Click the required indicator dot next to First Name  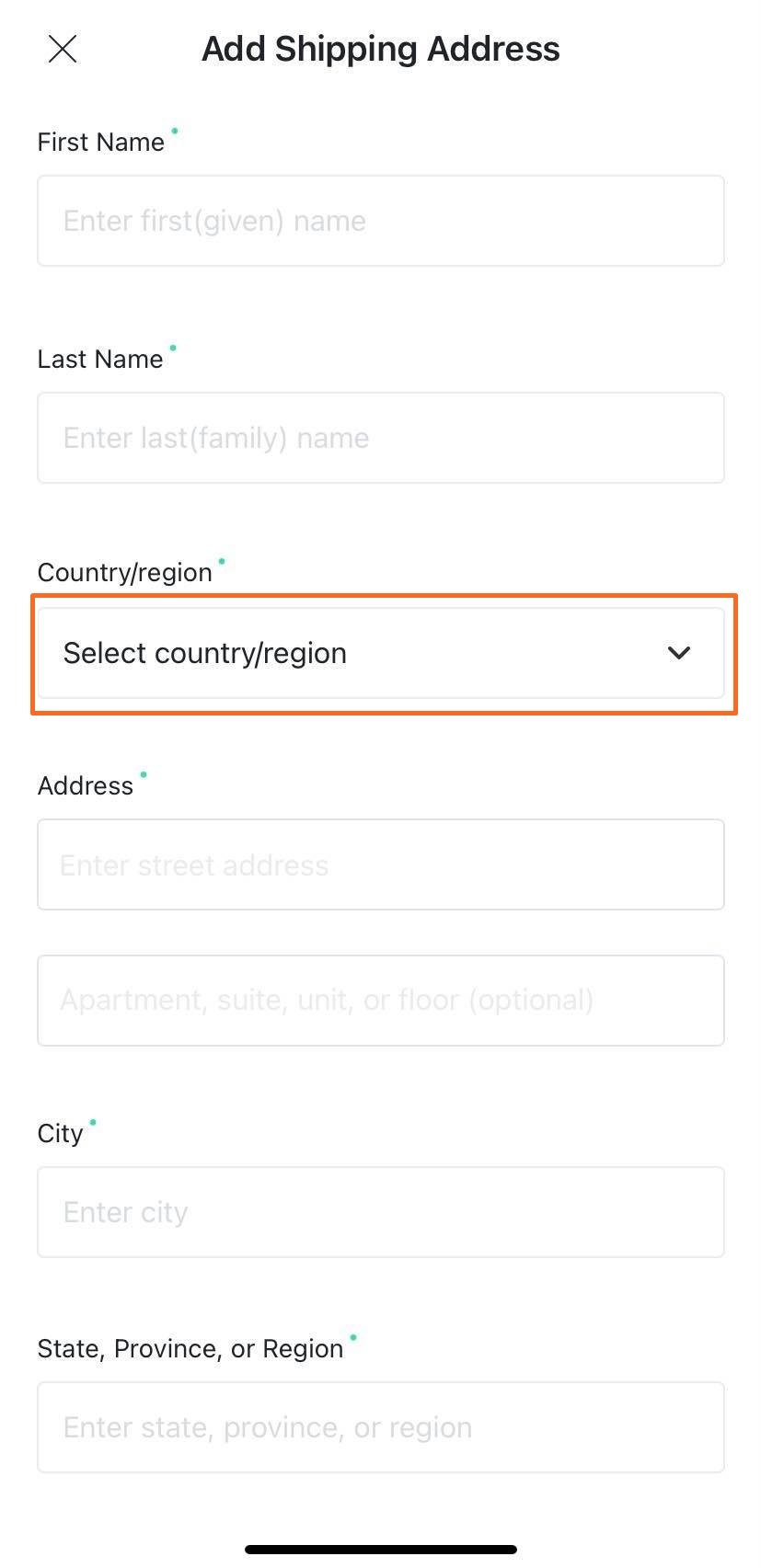174,132
